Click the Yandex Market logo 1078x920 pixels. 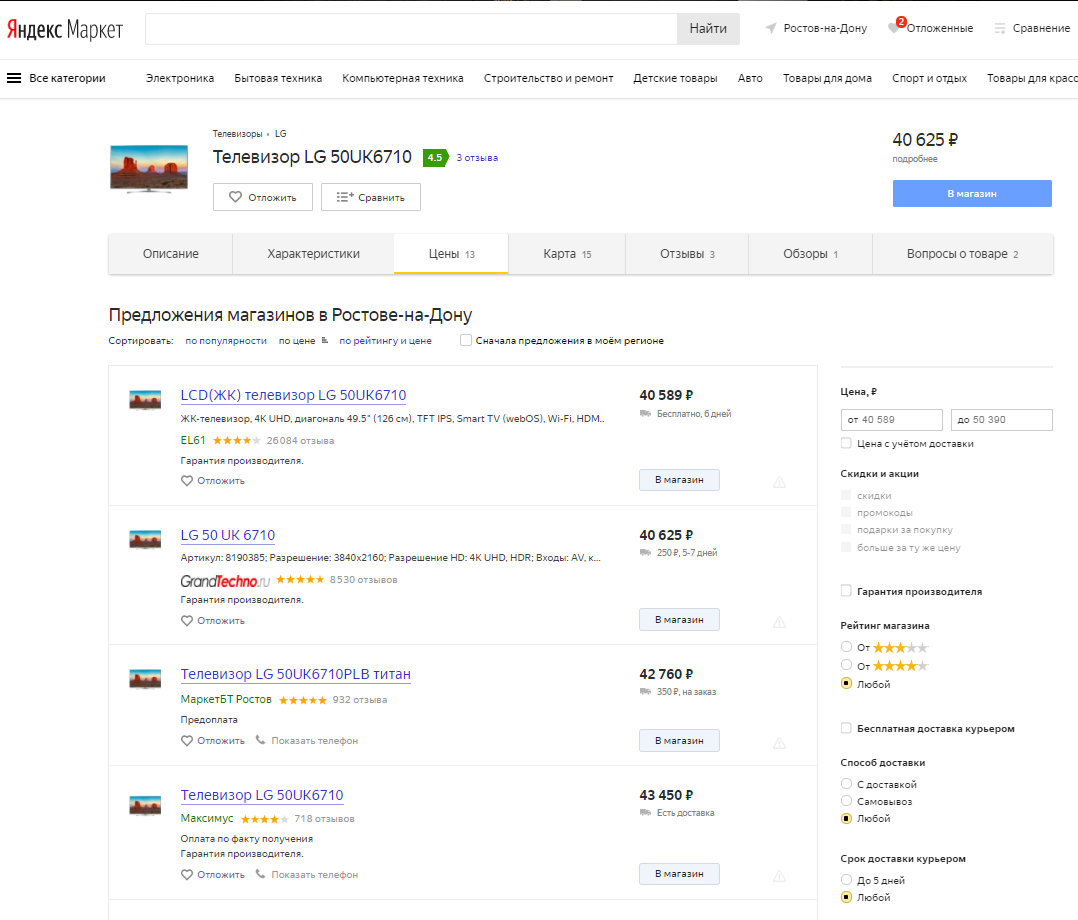65,29
